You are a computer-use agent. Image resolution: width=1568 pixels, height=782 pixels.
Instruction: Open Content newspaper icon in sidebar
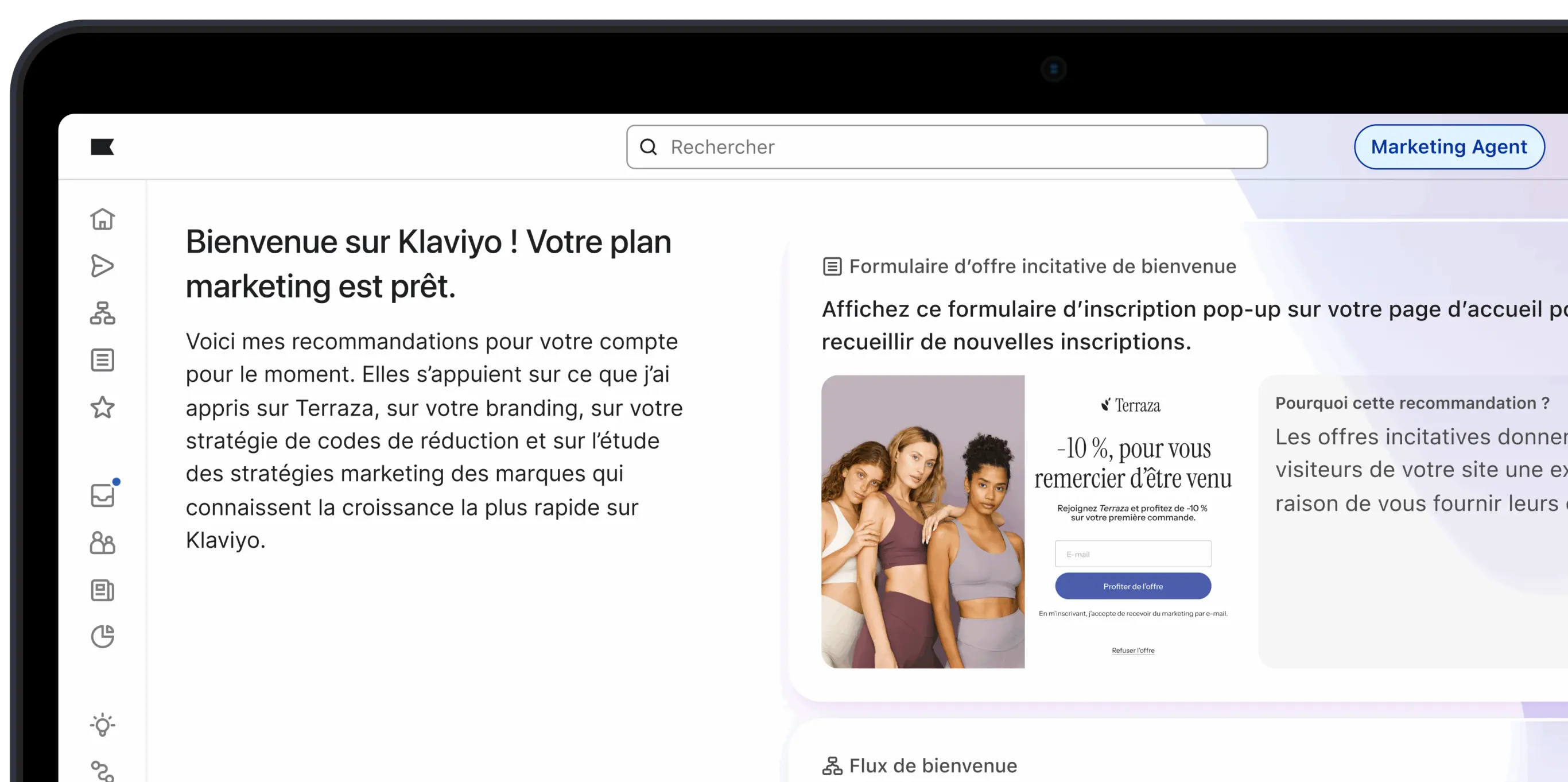102,590
